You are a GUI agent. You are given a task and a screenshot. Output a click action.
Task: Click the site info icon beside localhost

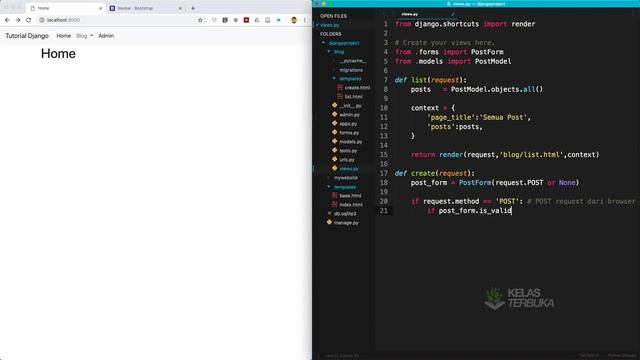[42, 20]
